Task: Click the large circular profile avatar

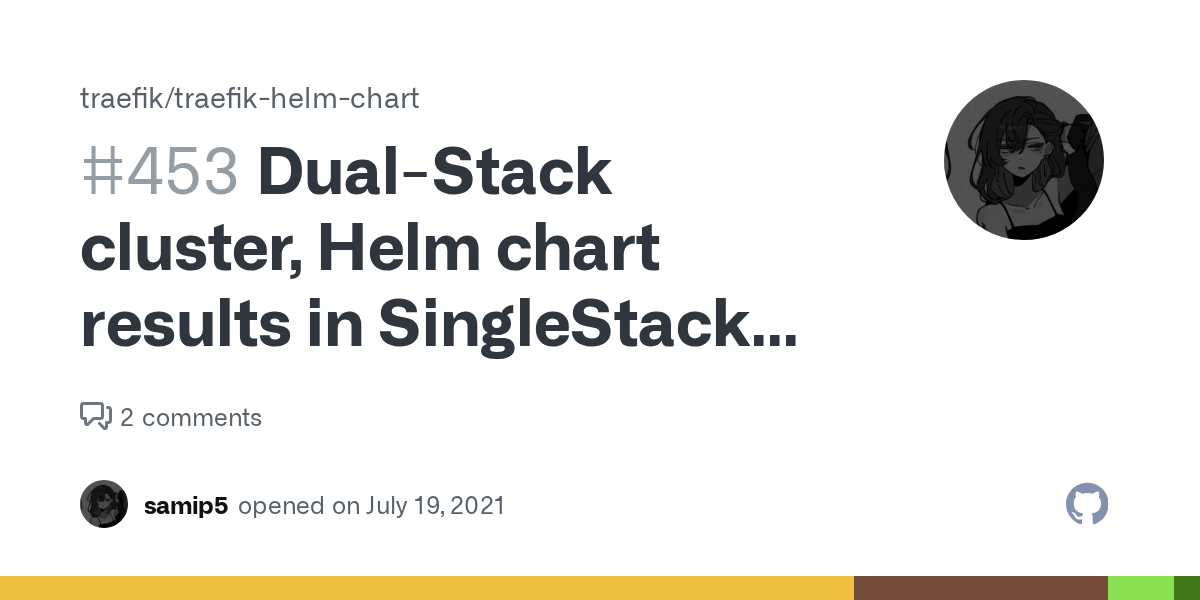Action: pyautogui.click(x=1023, y=160)
